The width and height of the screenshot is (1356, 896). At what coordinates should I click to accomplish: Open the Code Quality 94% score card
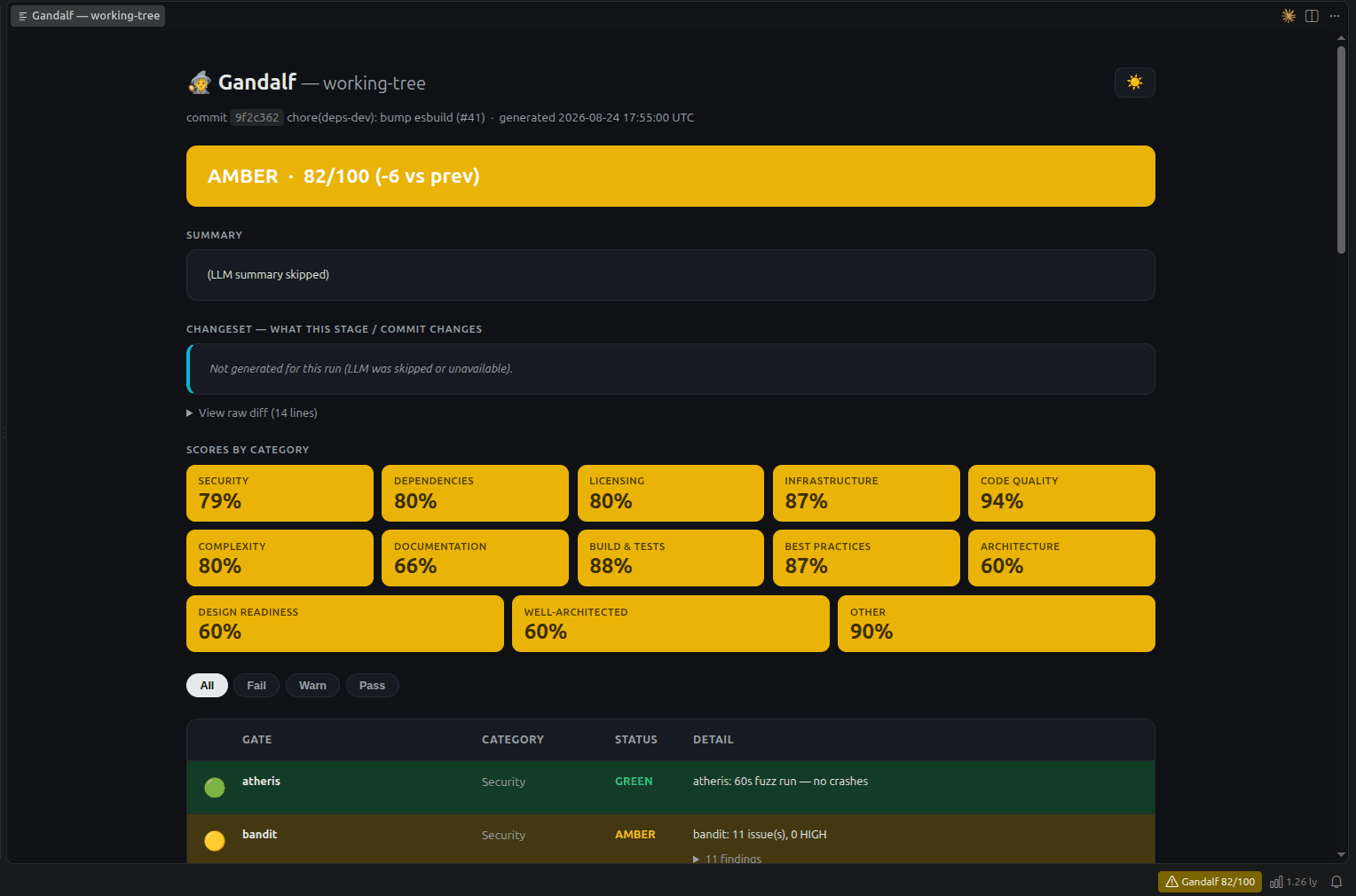pos(1061,493)
